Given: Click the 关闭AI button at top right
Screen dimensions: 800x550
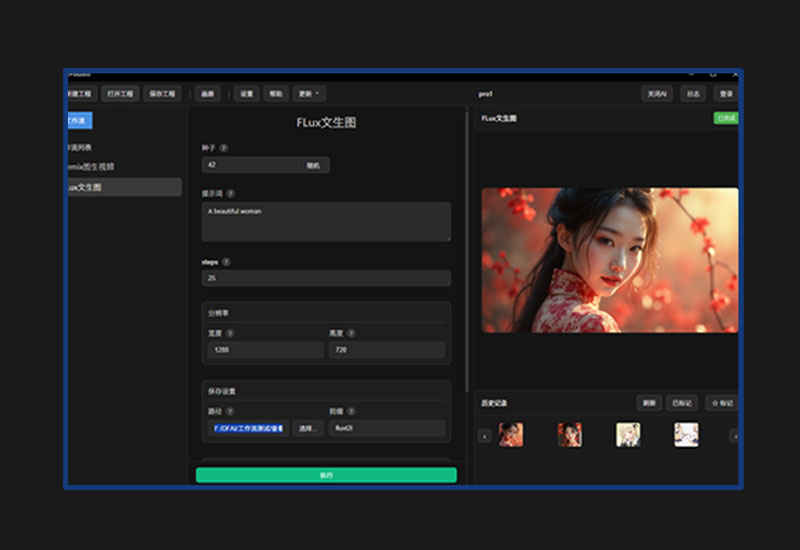Looking at the screenshot, I should [x=656, y=94].
